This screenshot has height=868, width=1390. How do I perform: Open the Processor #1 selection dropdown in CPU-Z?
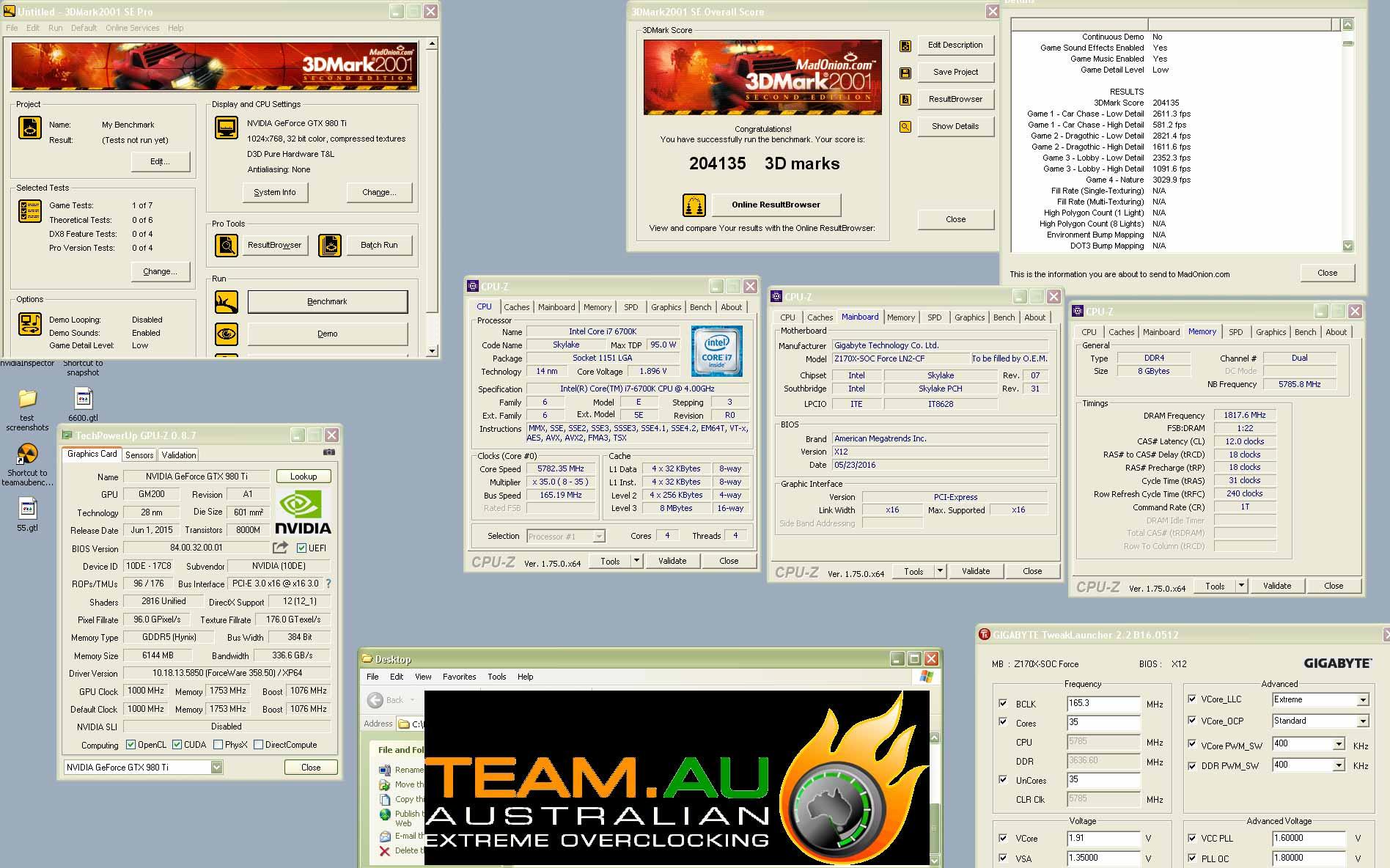(x=599, y=536)
